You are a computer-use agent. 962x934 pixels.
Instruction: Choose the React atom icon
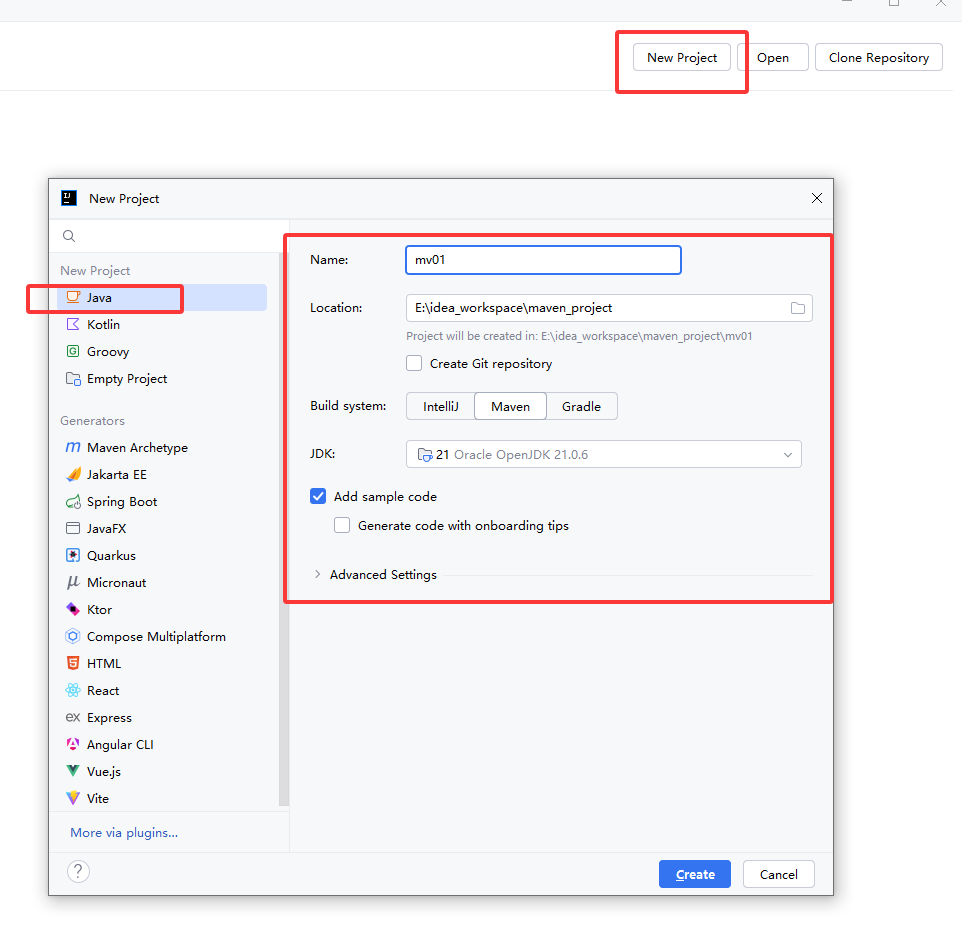(73, 690)
